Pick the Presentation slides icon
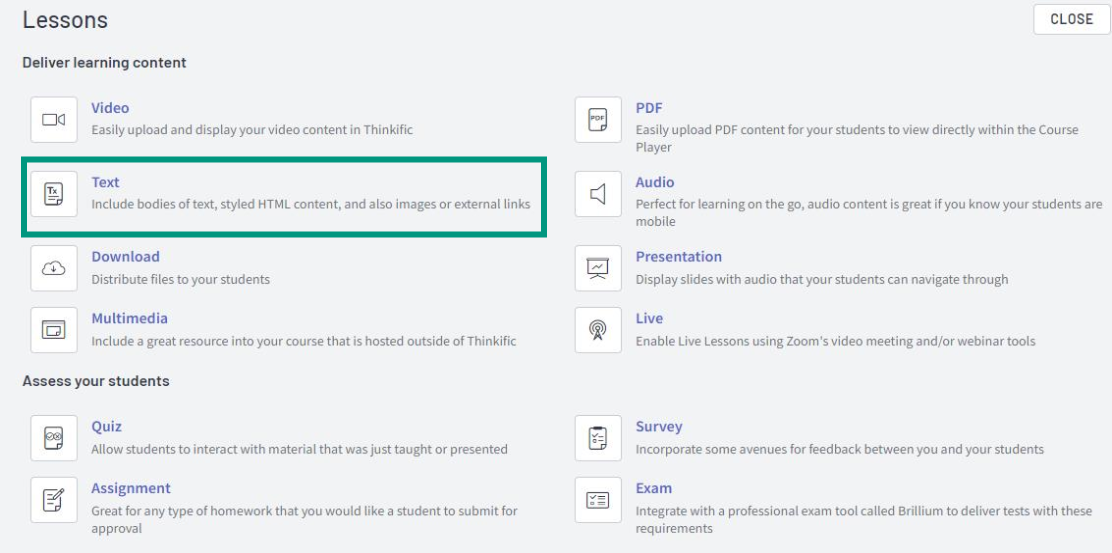This screenshot has height=553, width=1112. coord(598,268)
